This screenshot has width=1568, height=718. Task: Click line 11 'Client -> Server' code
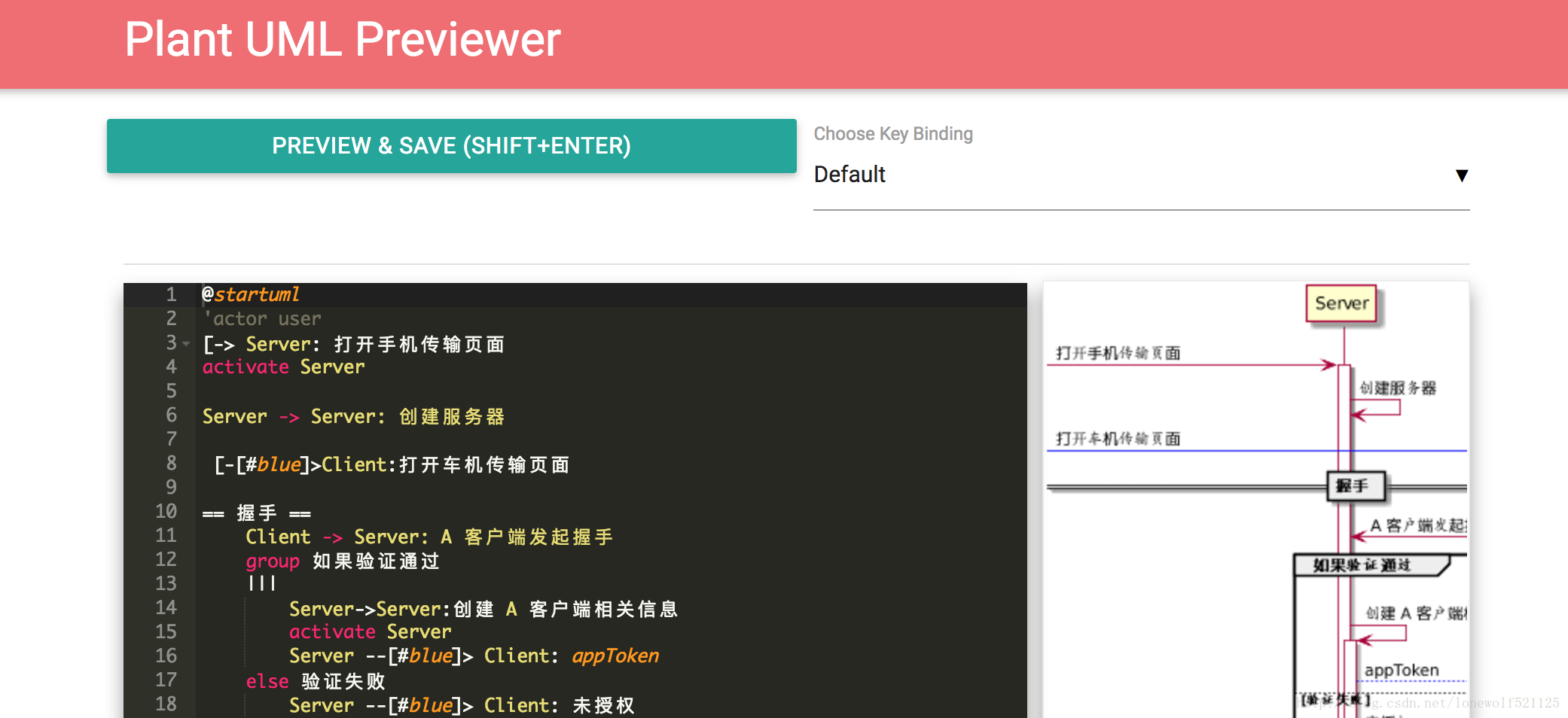tap(429, 537)
